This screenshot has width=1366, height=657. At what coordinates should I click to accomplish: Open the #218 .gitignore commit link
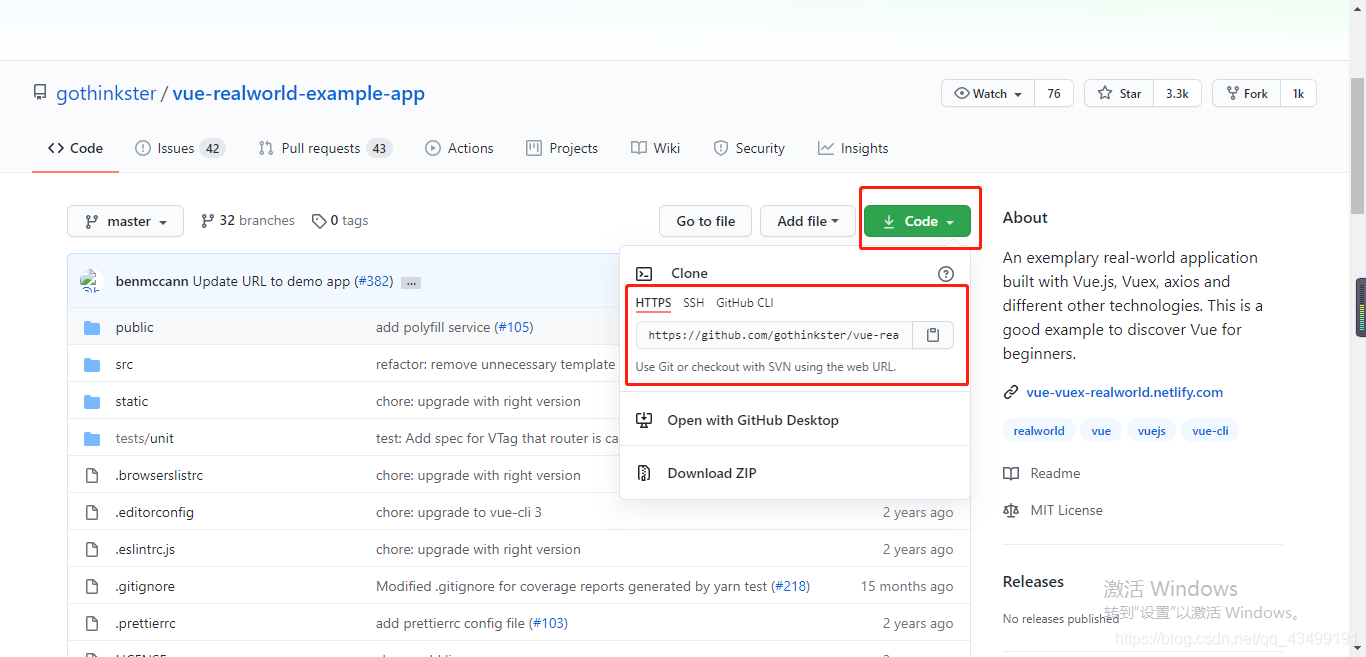pyautogui.click(x=791, y=586)
